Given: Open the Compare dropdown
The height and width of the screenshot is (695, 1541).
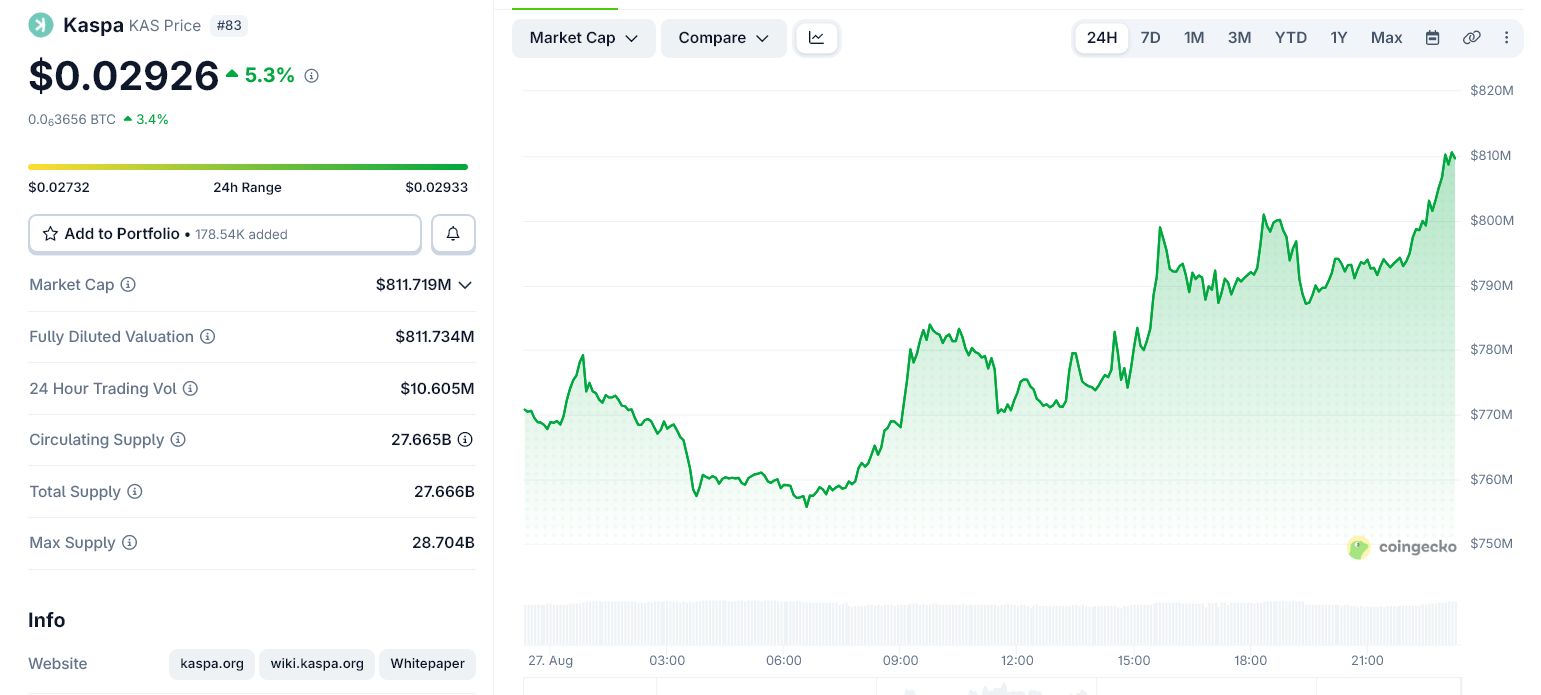Looking at the screenshot, I should (724, 38).
